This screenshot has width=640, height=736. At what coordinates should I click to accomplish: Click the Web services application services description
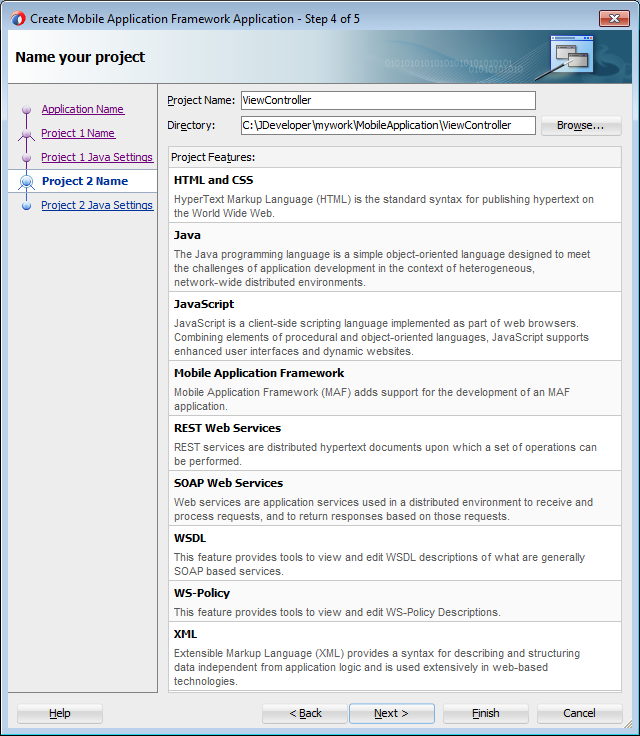(x=383, y=509)
